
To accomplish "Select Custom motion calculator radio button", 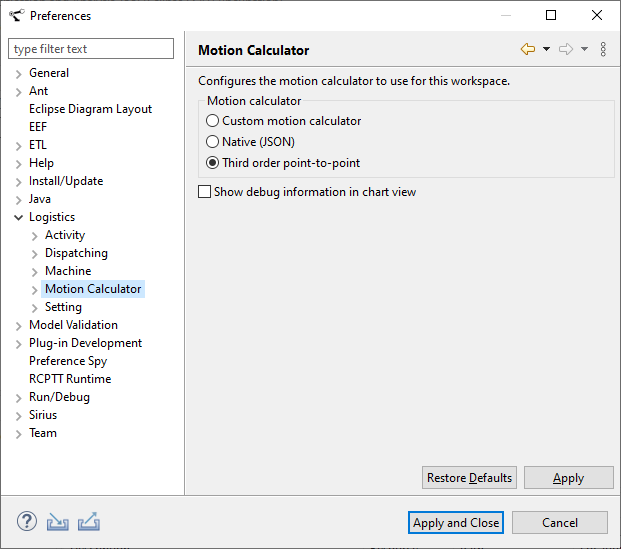I will tap(212, 121).
